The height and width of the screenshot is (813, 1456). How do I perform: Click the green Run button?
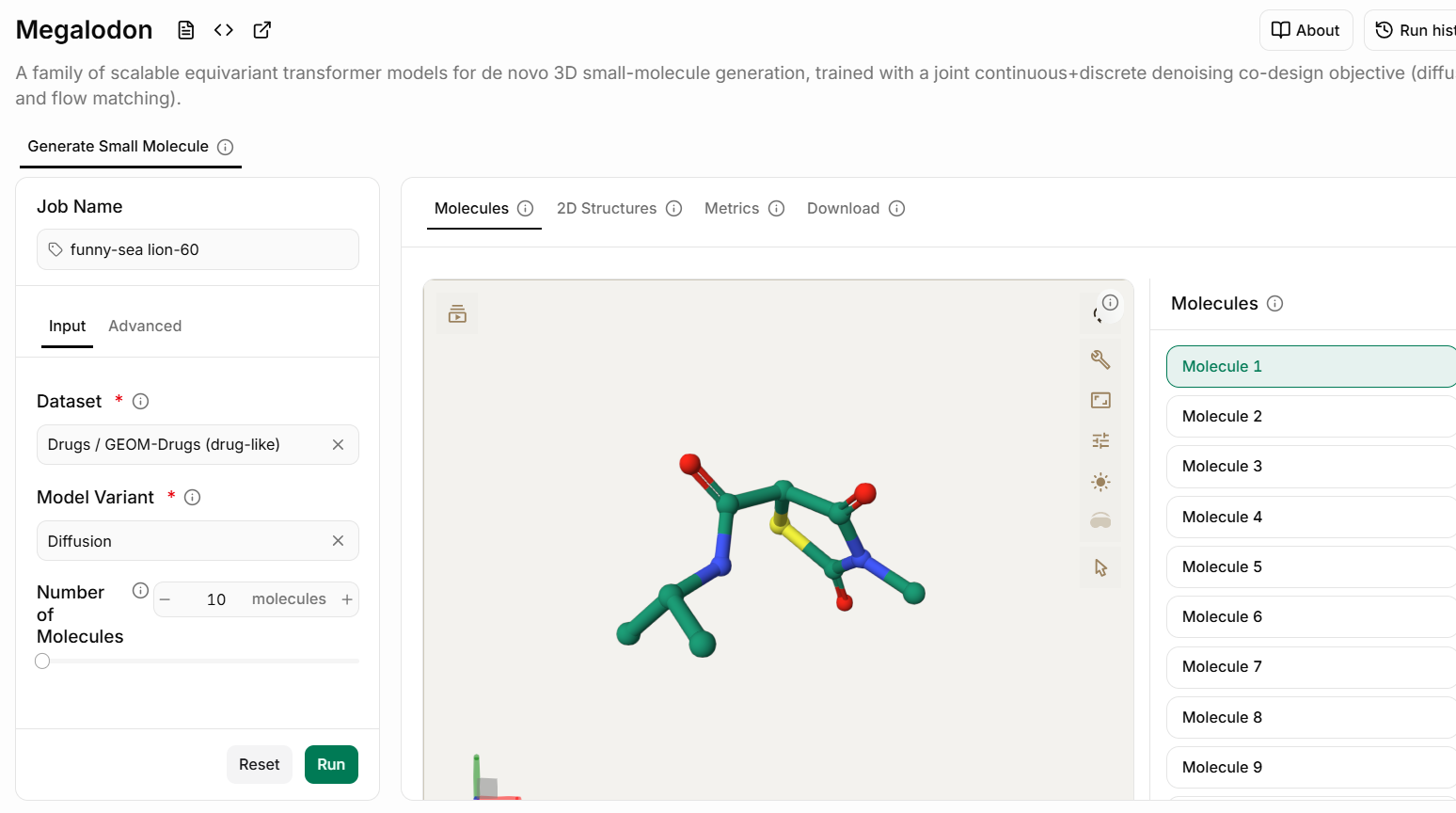click(x=331, y=764)
